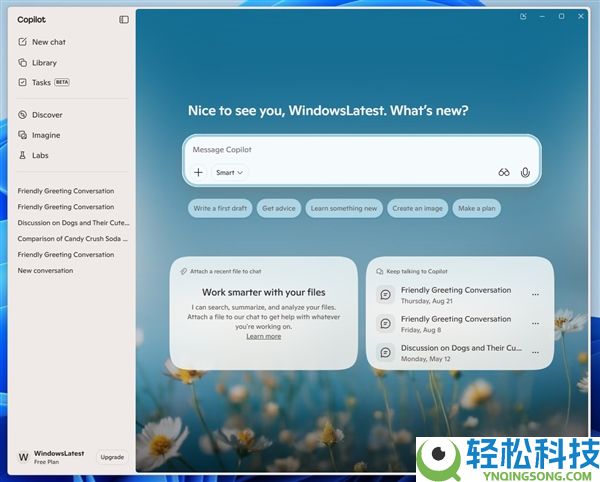Click the Copilot Vision glasses icon
This screenshot has width=600, height=482.
point(504,173)
